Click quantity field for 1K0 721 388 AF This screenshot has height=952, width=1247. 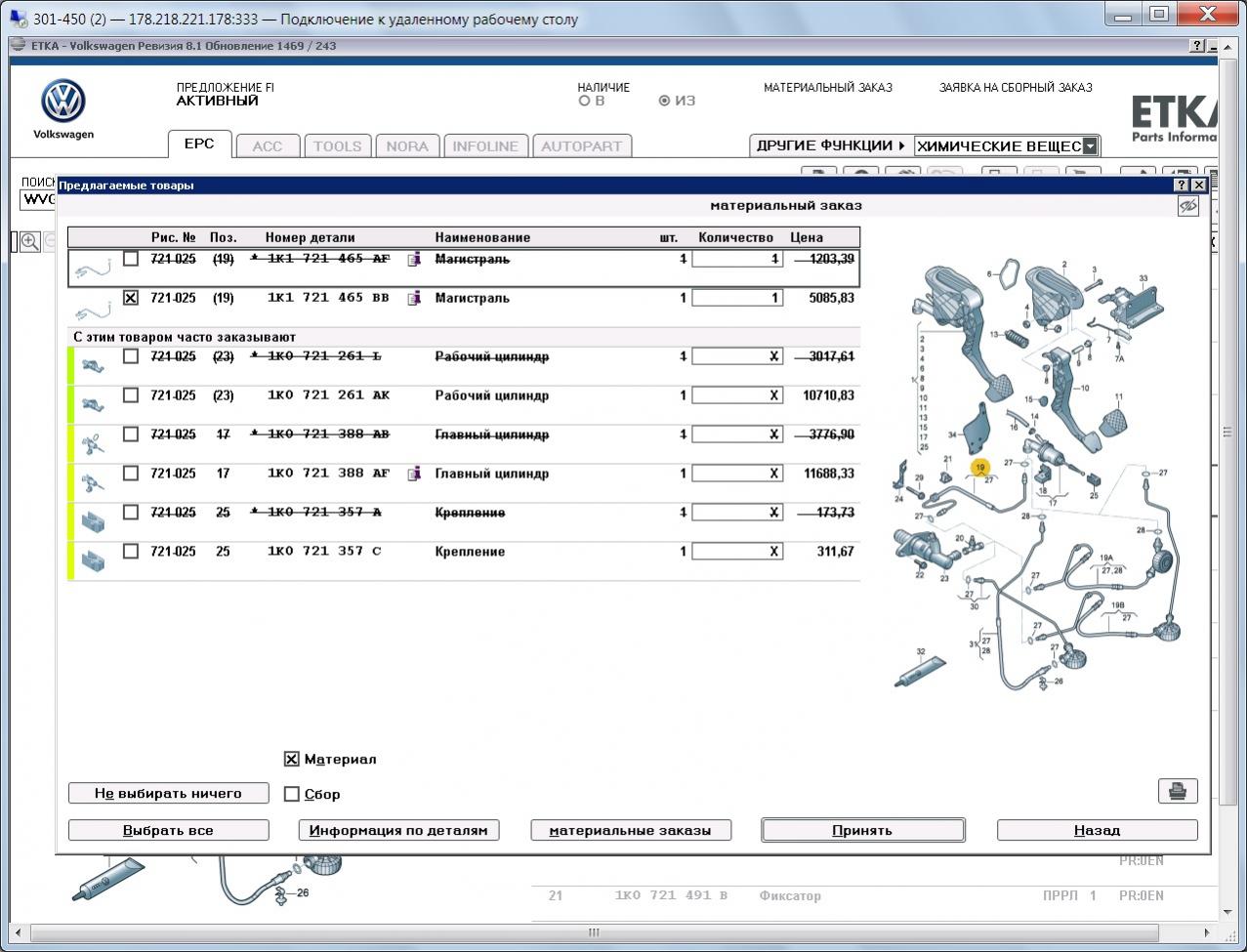point(737,474)
